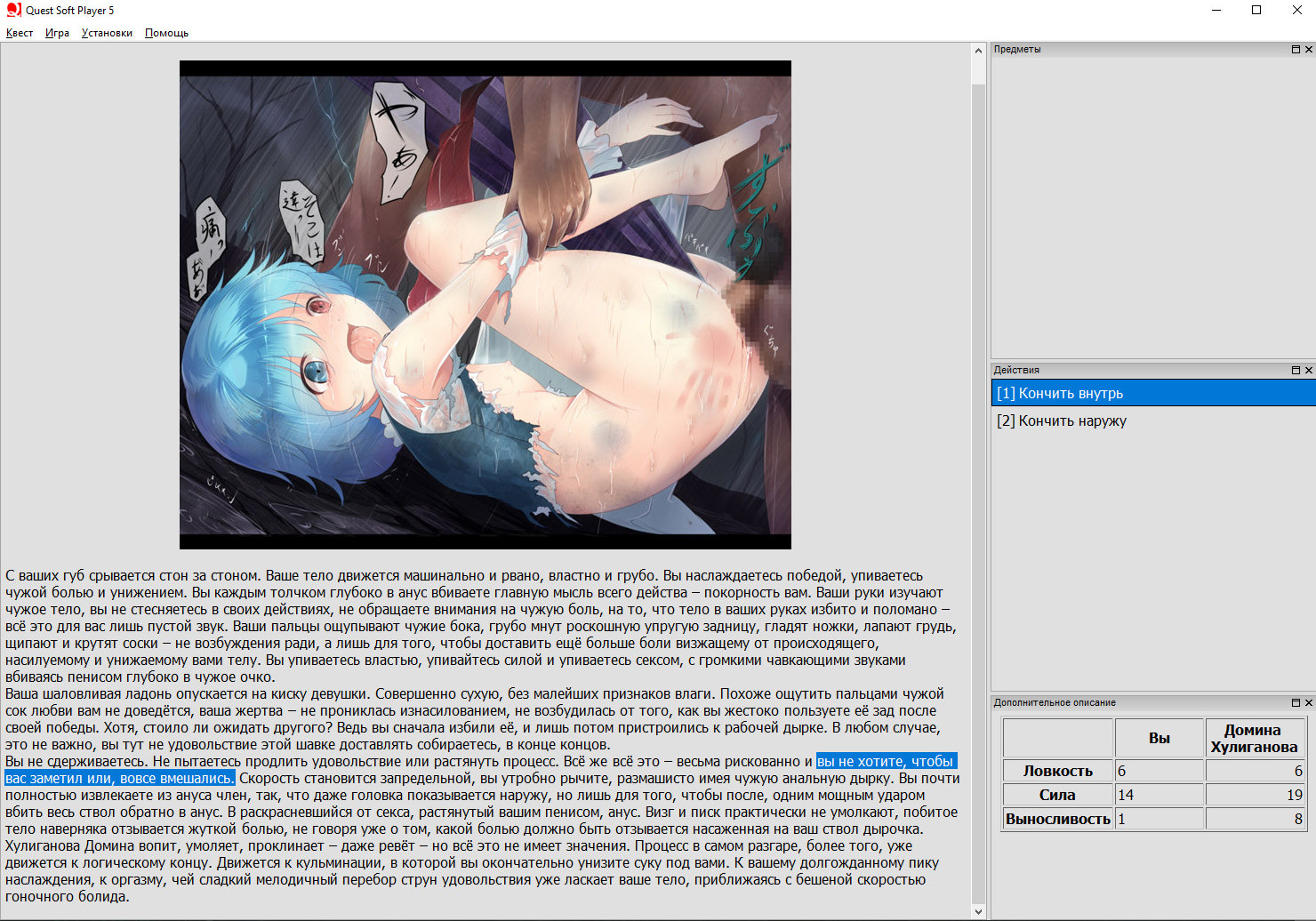Close the Предметы panel
Viewport: 1316px width, 921px height.
[x=1308, y=50]
